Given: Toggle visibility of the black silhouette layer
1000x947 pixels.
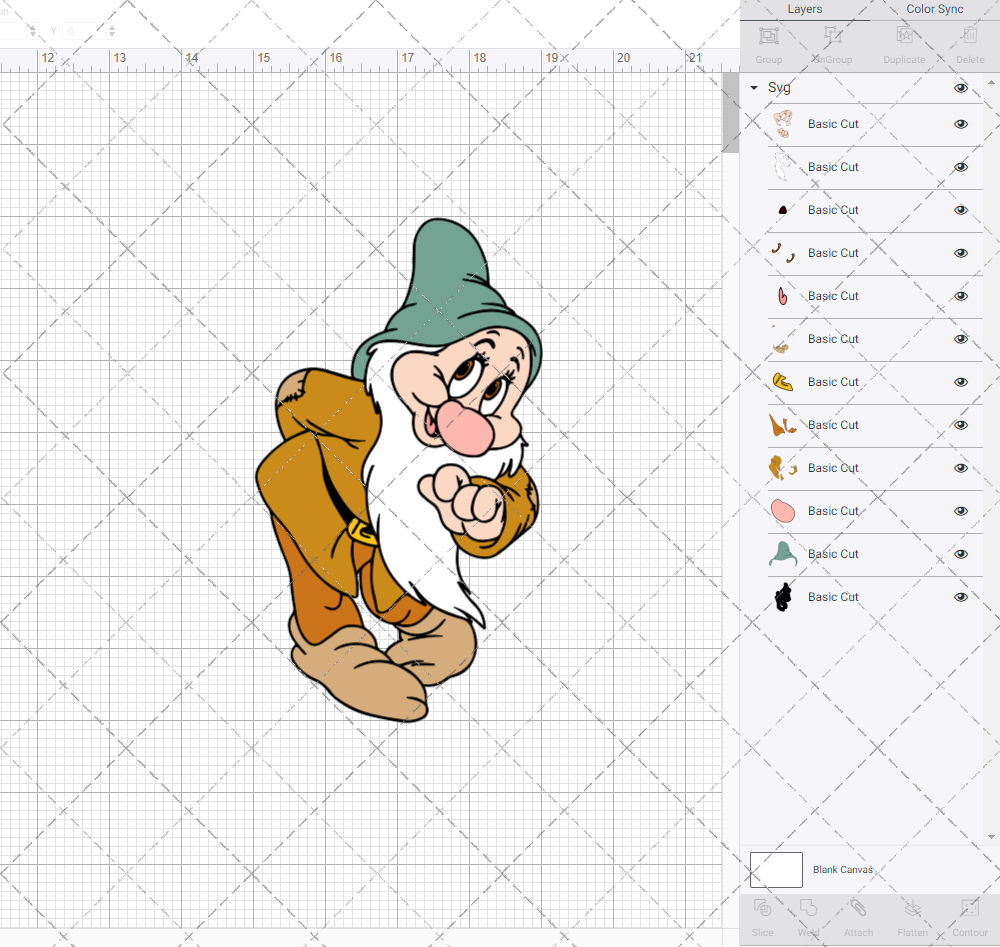Looking at the screenshot, I should click(x=960, y=597).
